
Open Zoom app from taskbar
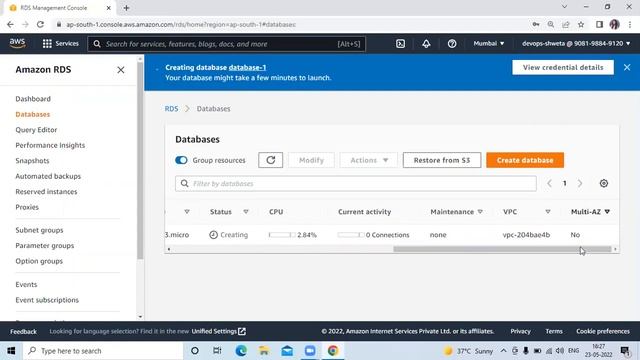310,351
